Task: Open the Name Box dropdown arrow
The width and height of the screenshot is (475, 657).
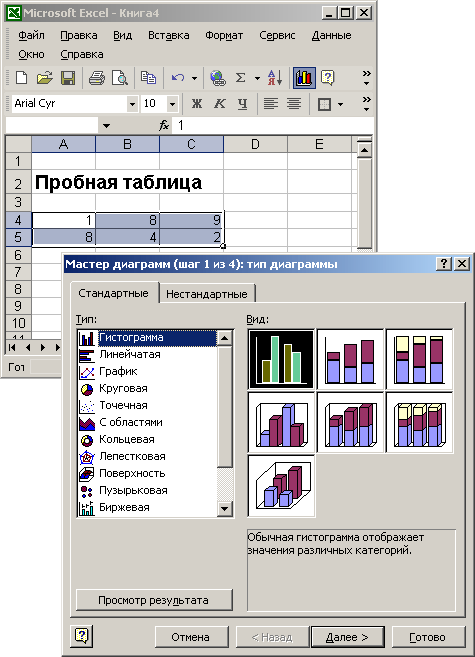Action: 106,125
